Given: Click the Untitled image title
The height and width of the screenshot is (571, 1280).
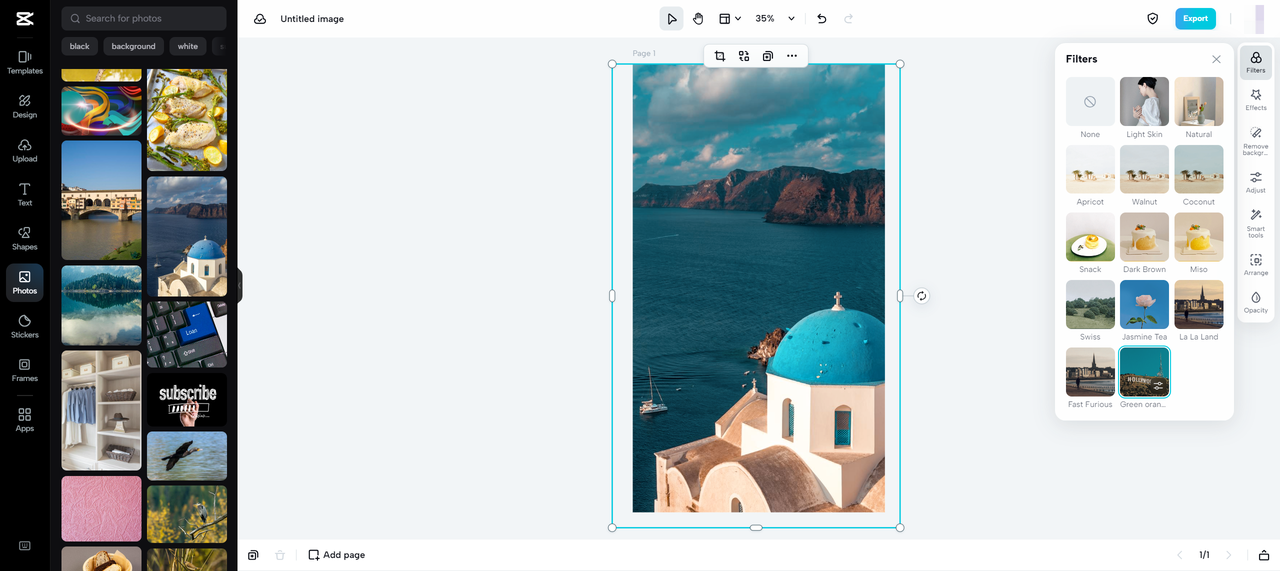Looking at the screenshot, I should [312, 19].
